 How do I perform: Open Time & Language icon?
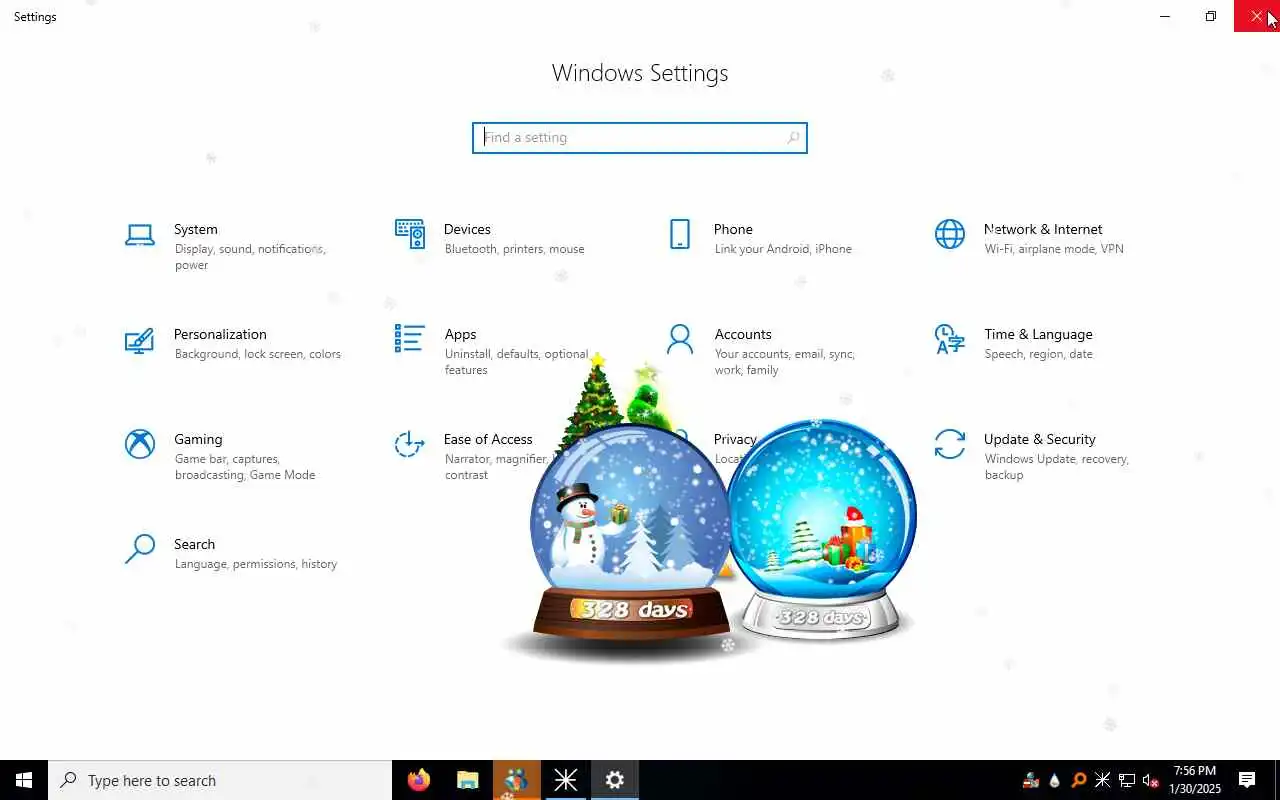click(950, 339)
